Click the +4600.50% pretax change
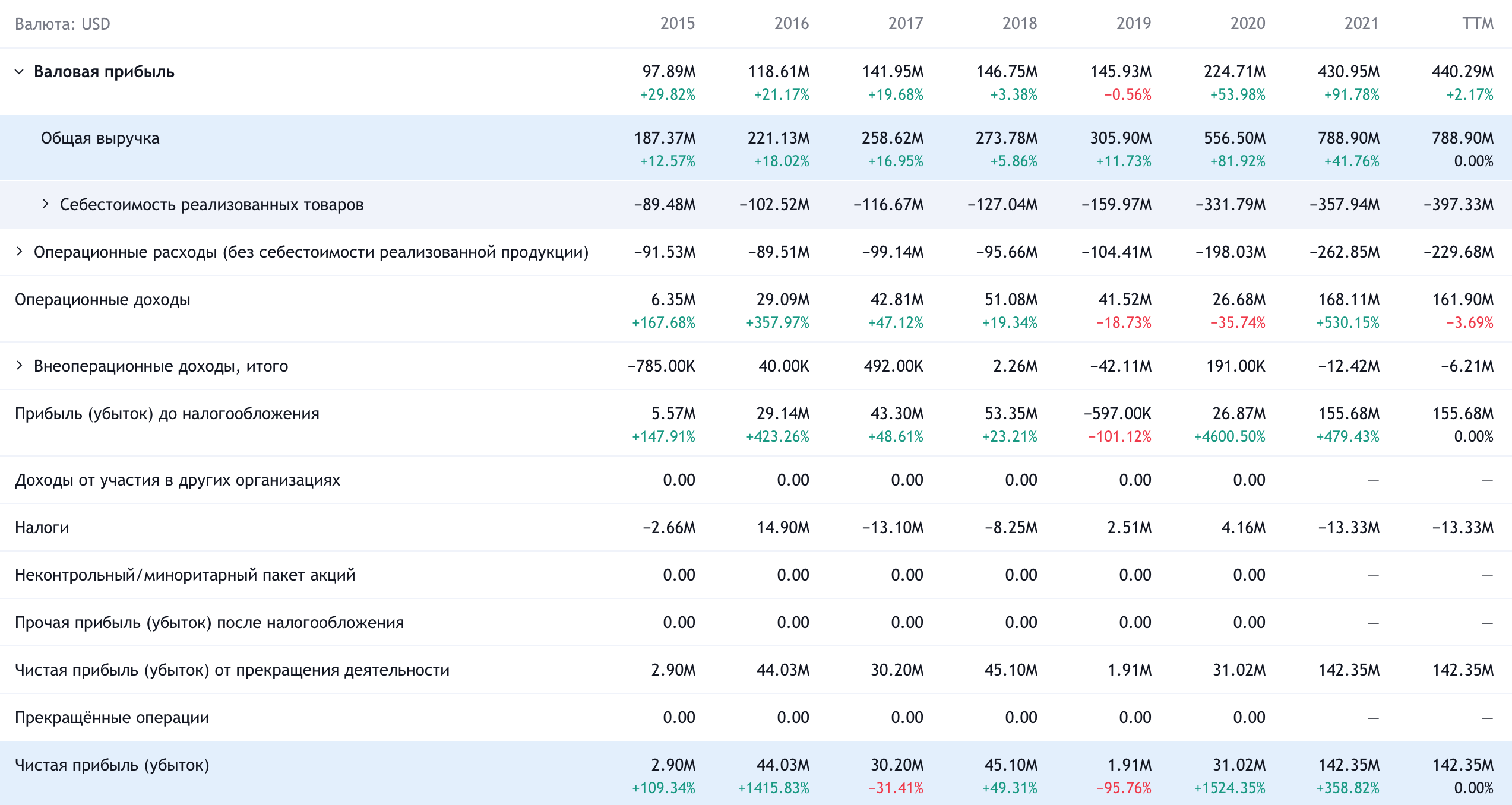This screenshot has height=805, width=1512. click(1230, 437)
